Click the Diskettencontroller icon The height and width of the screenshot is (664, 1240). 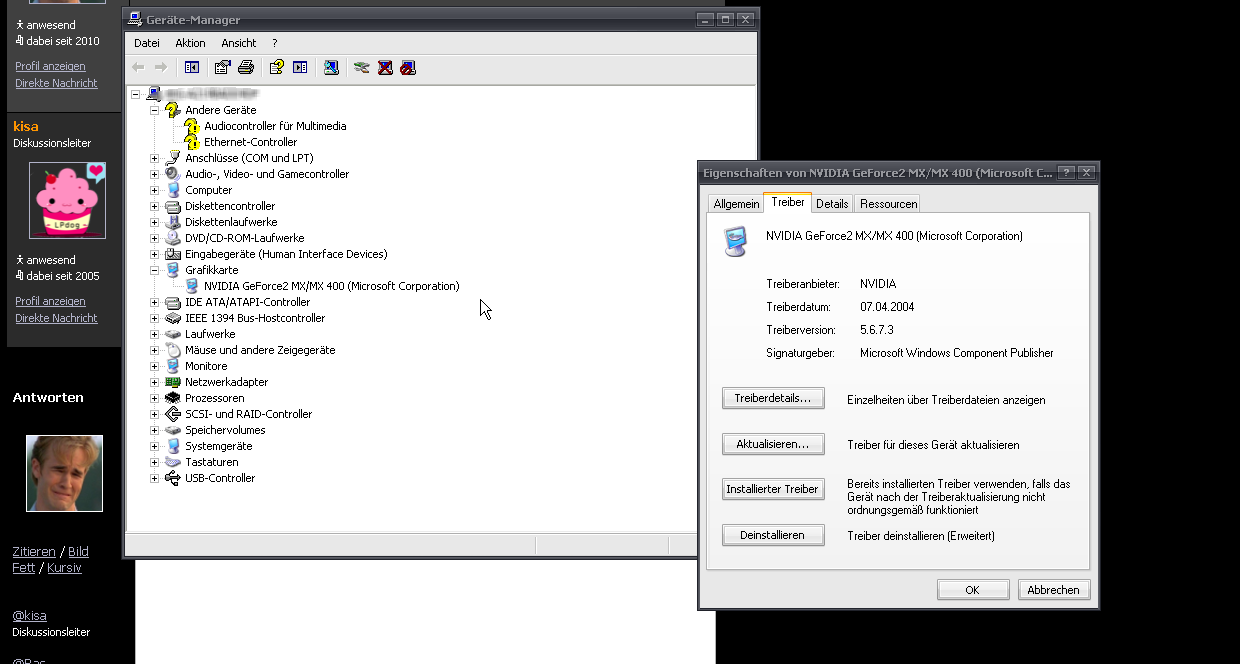[173, 206]
